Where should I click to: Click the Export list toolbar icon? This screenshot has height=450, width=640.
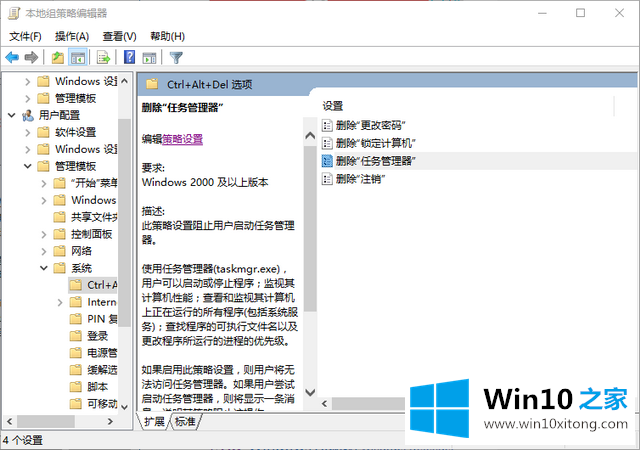(x=103, y=57)
